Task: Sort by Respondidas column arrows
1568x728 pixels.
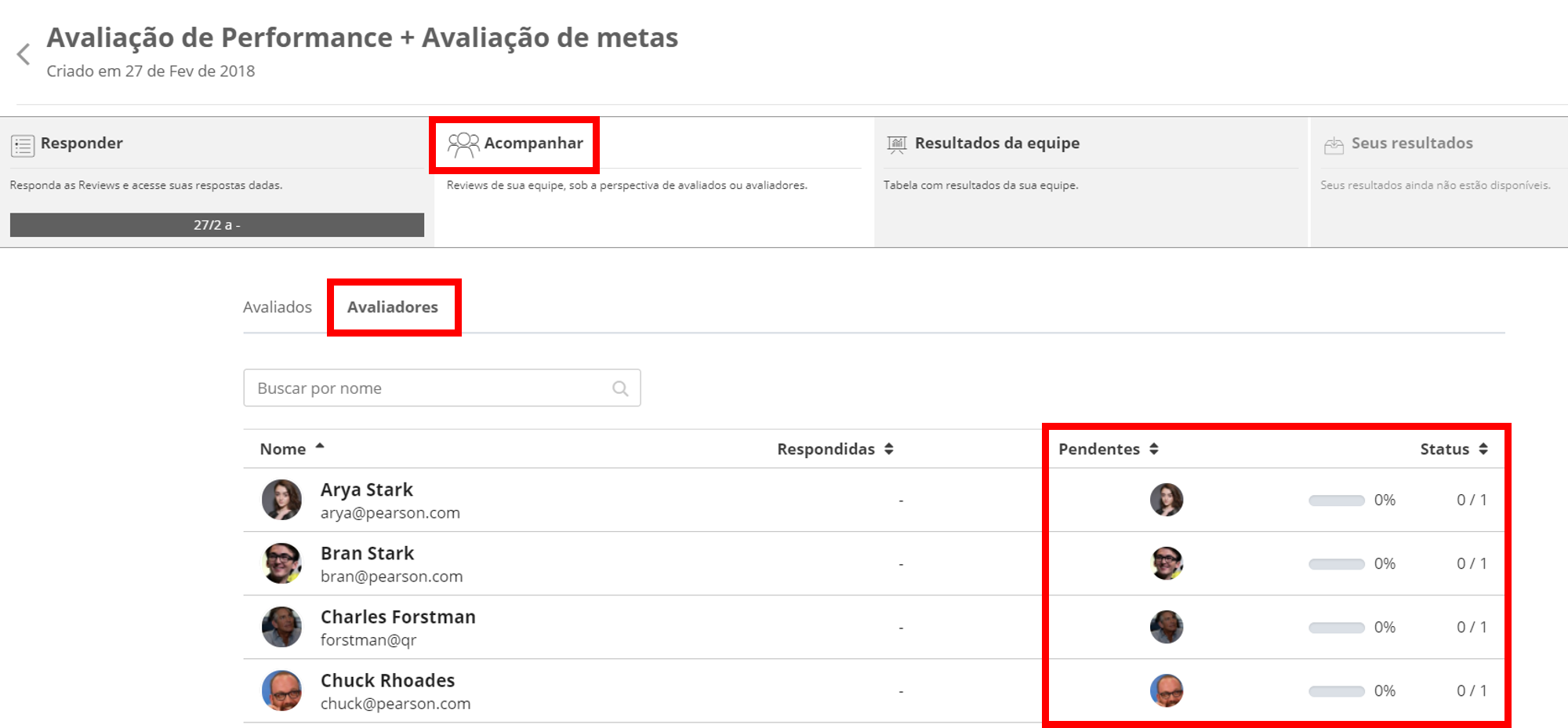Action: [888, 449]
